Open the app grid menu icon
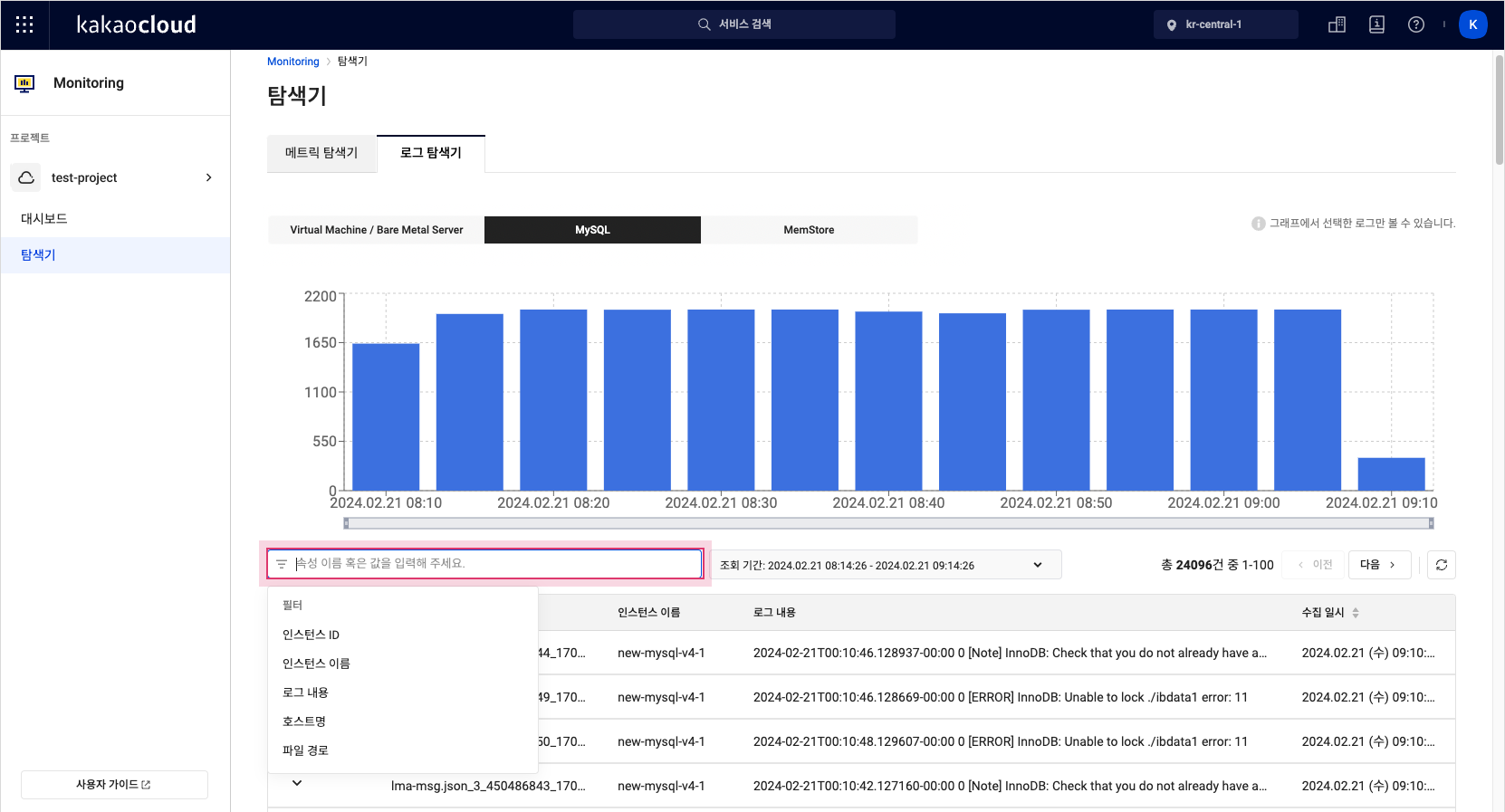Screen dimensions: 1505x812 point(24,24)
